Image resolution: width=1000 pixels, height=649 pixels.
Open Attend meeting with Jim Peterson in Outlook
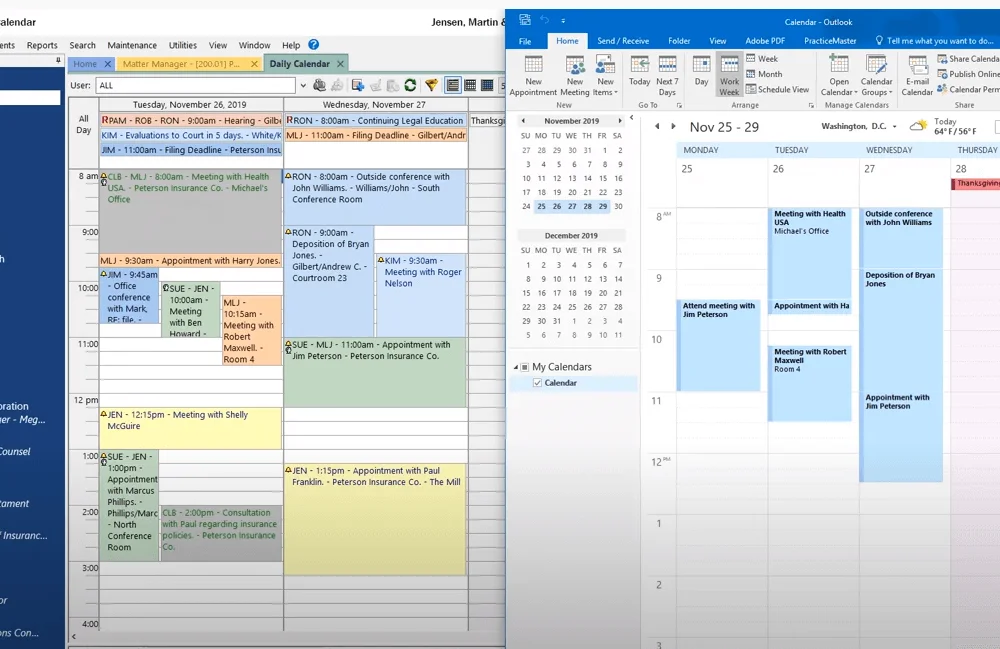pos(719,345)
